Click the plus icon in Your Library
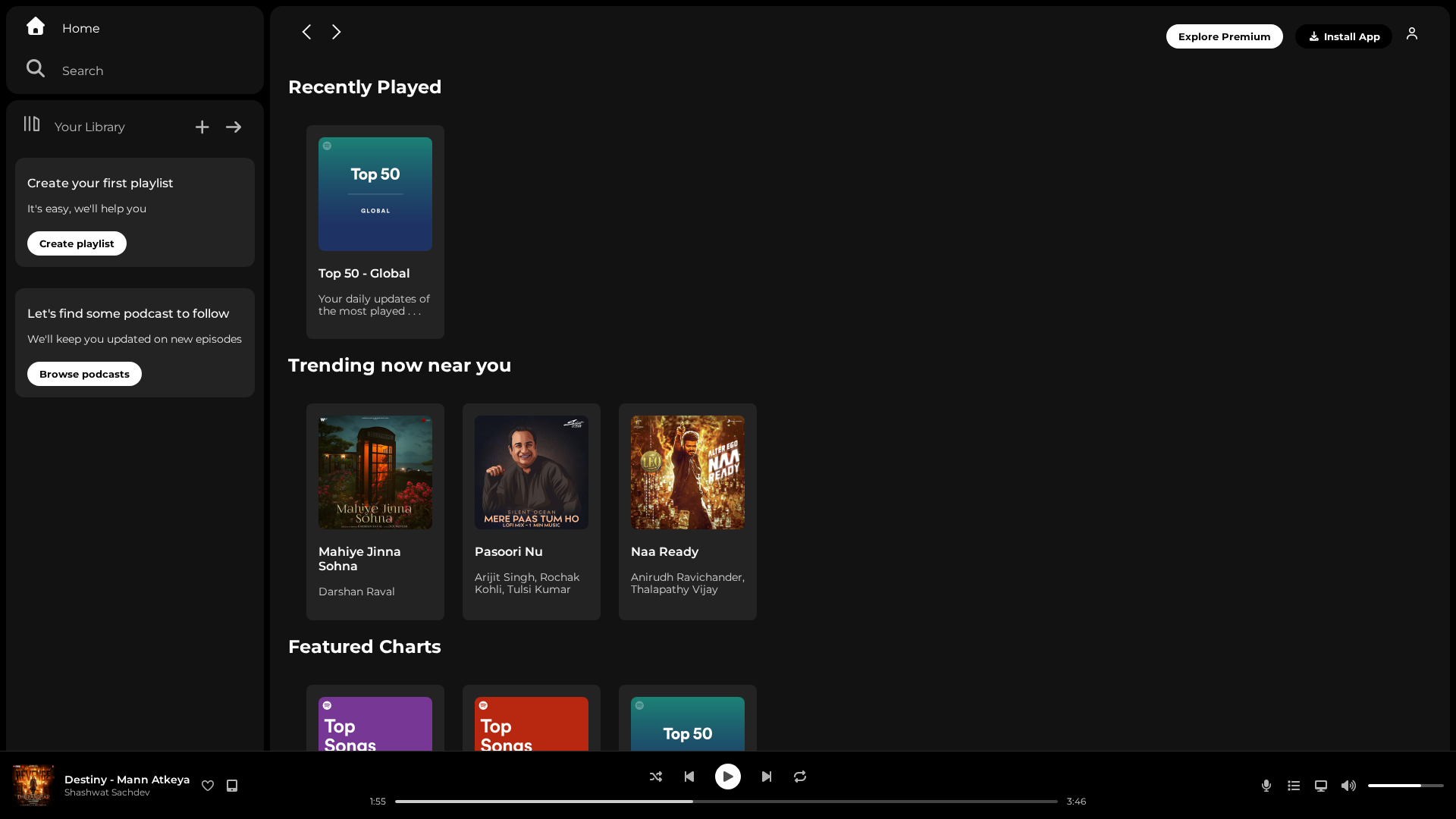 [202, 127]
